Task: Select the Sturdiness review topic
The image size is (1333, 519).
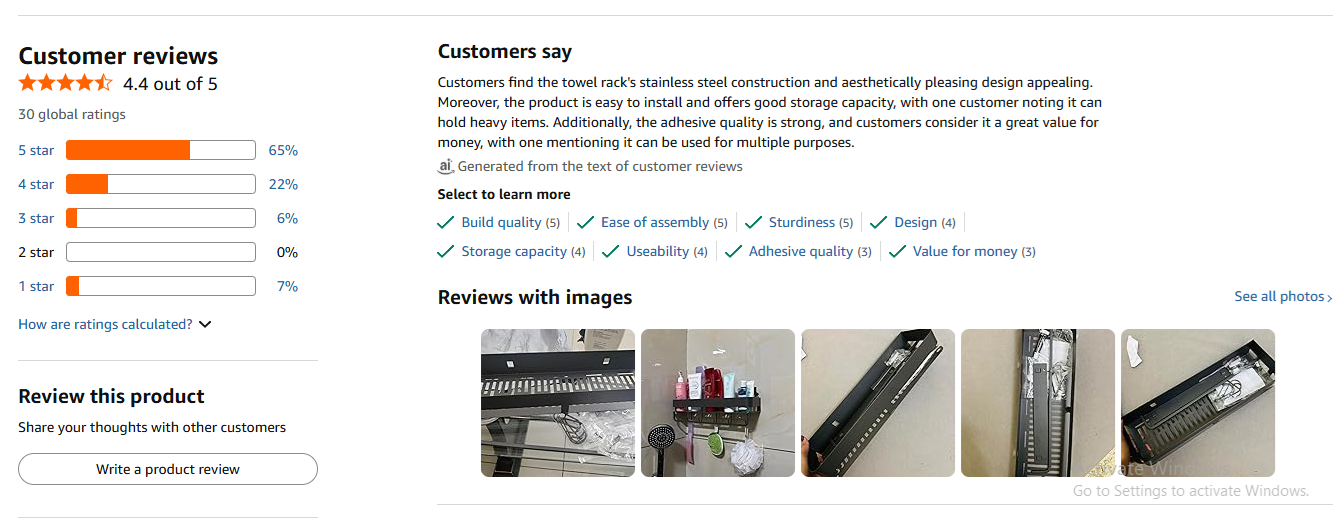Action: click(801, 222)
